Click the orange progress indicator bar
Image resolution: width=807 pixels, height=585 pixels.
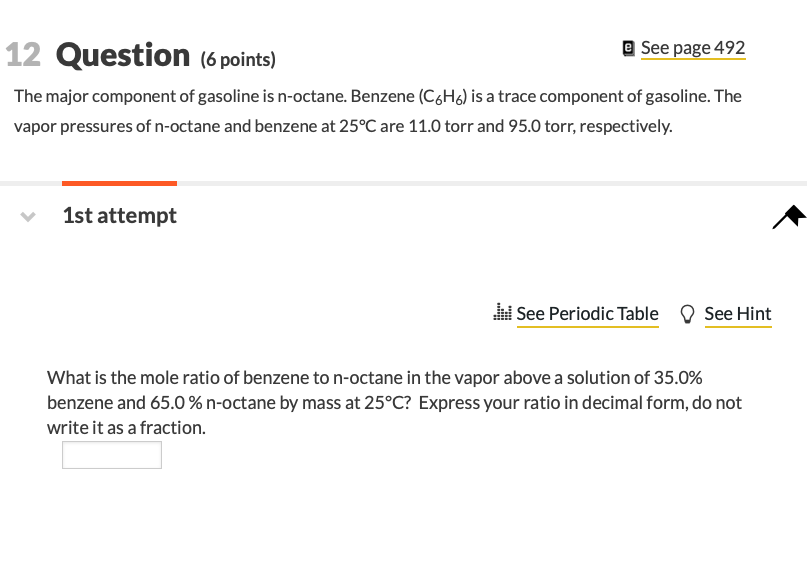(119, 183)
